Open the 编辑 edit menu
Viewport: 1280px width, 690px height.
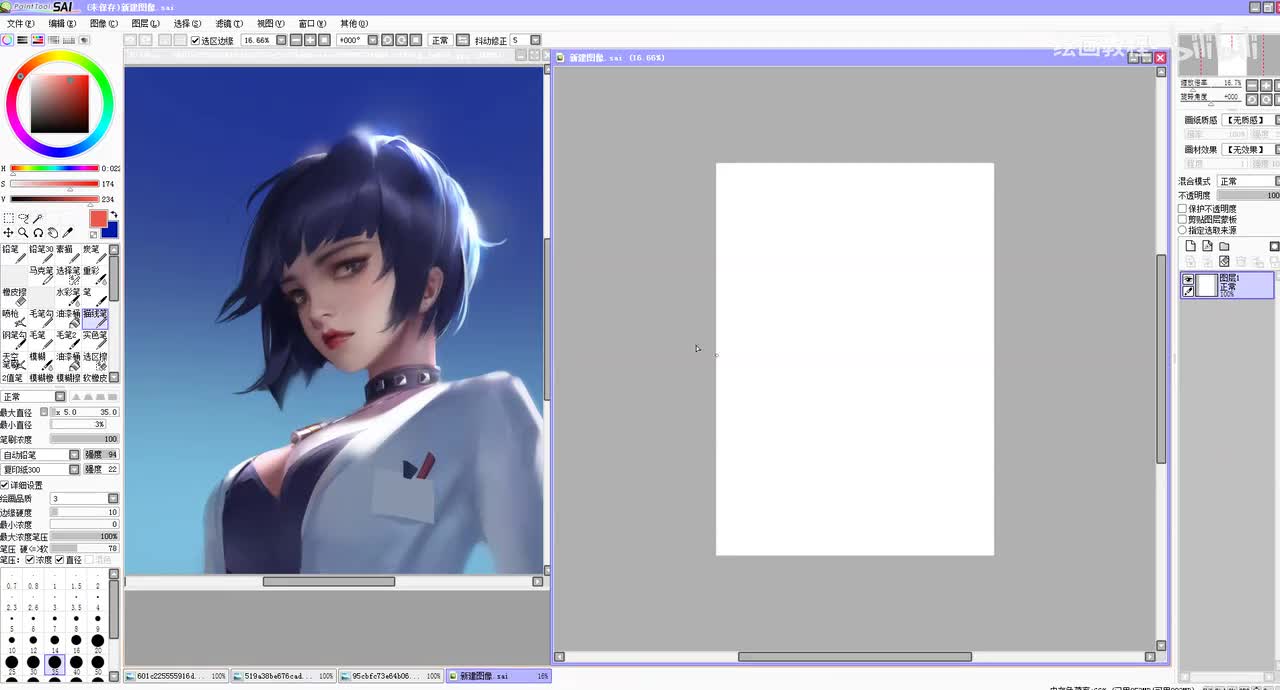pyautogui.click(x=62, y=23)
